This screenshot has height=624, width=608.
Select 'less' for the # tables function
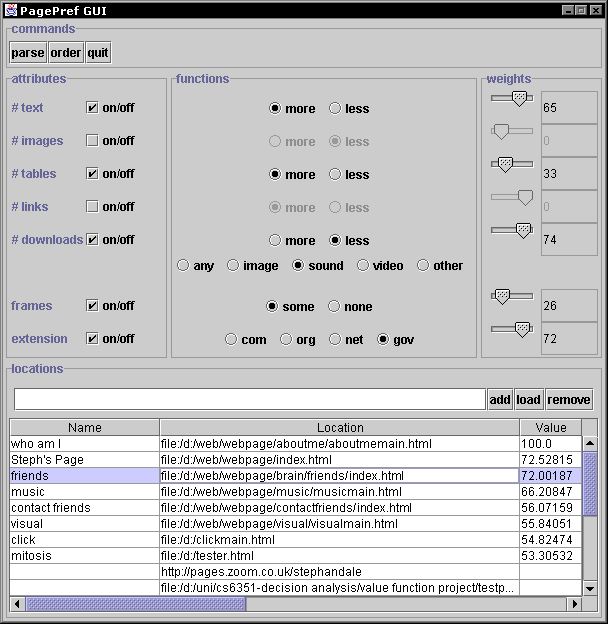(335, 174)
